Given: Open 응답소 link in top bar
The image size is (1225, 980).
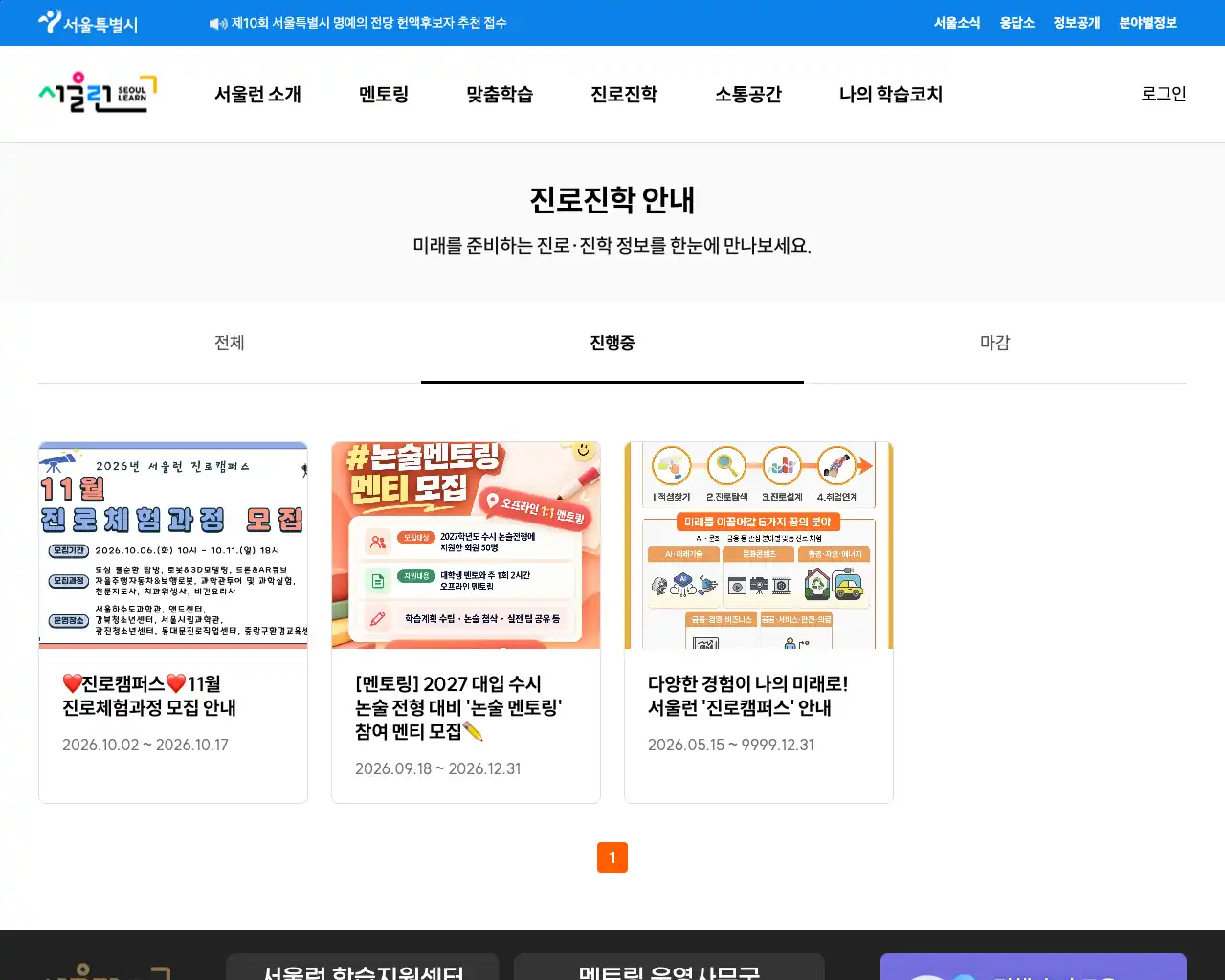Looking at the screenshot, I should pos(1017,23).
